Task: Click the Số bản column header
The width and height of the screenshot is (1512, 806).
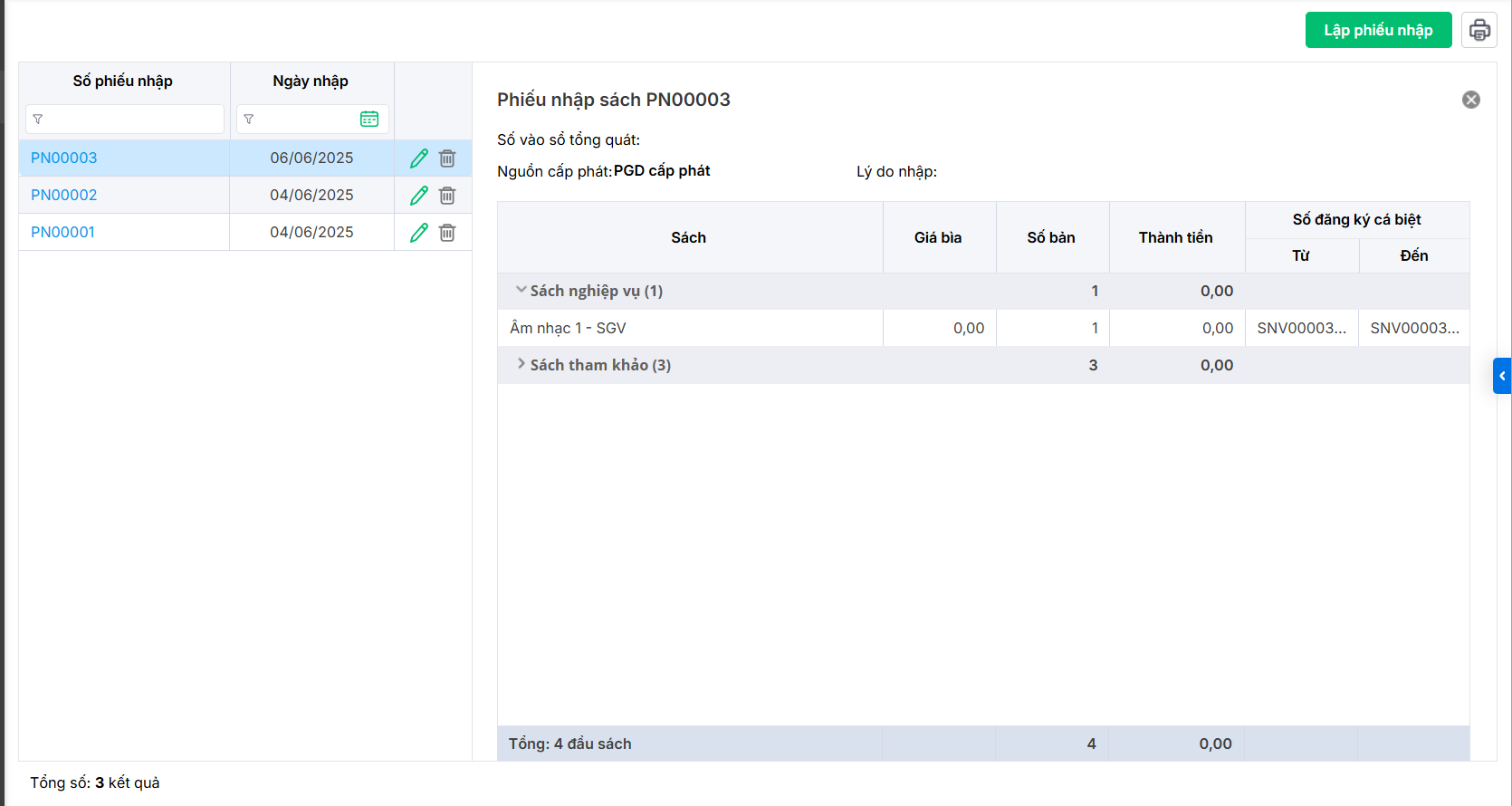Action: (1052, 237)
